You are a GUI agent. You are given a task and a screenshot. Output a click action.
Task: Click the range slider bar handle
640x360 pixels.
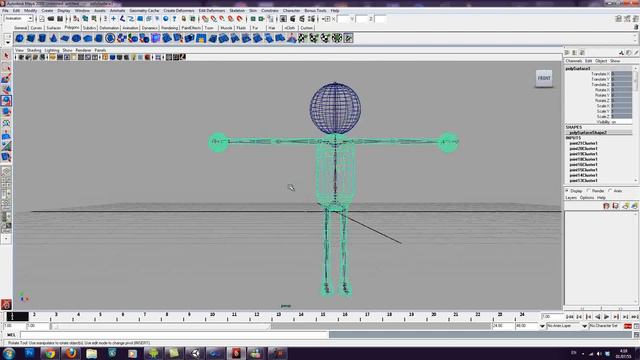pos(162,326)
